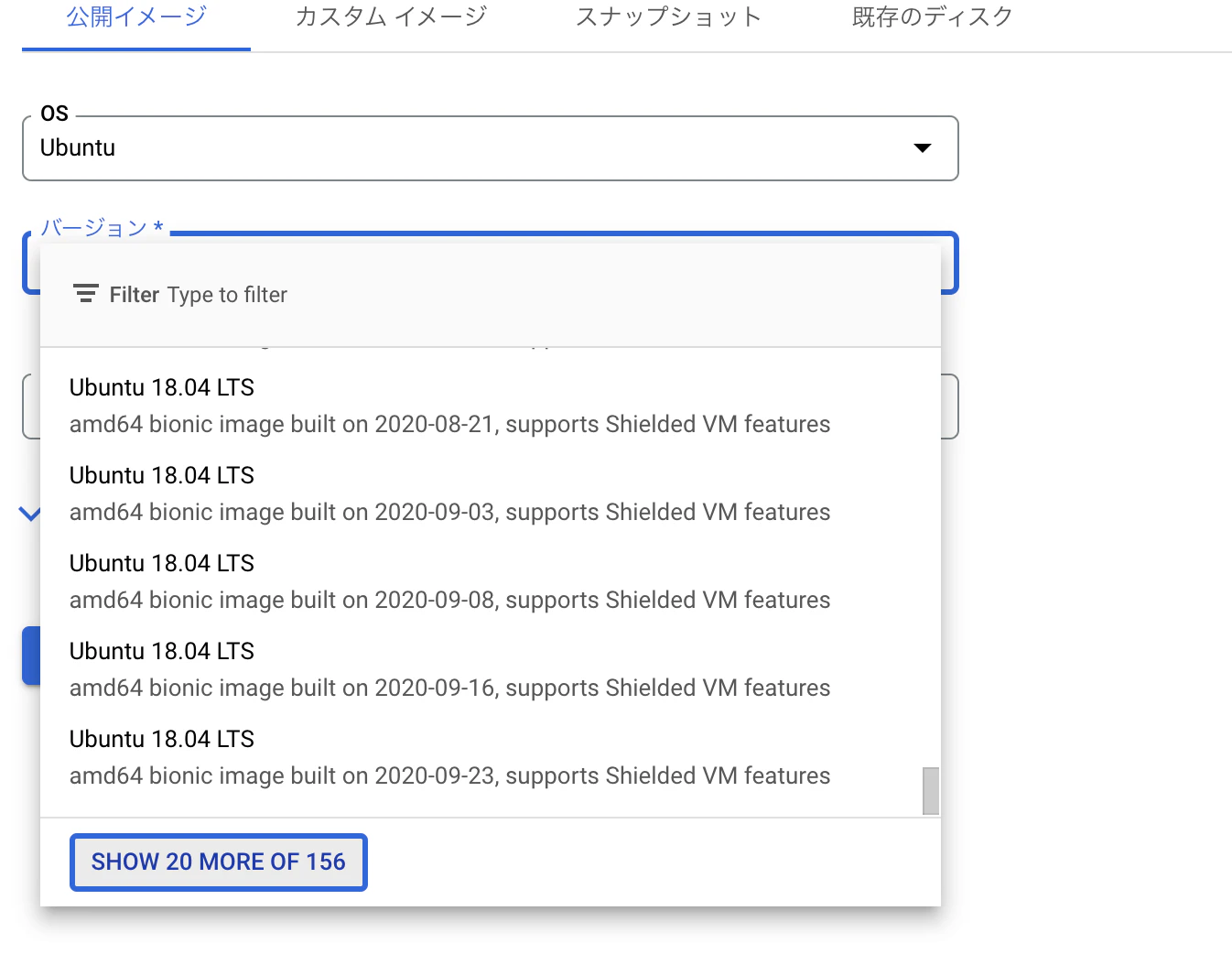Click SHOW 20 MORE OF 156 button
Viewport: 1232px width, 965px height.
click(219, 862)
